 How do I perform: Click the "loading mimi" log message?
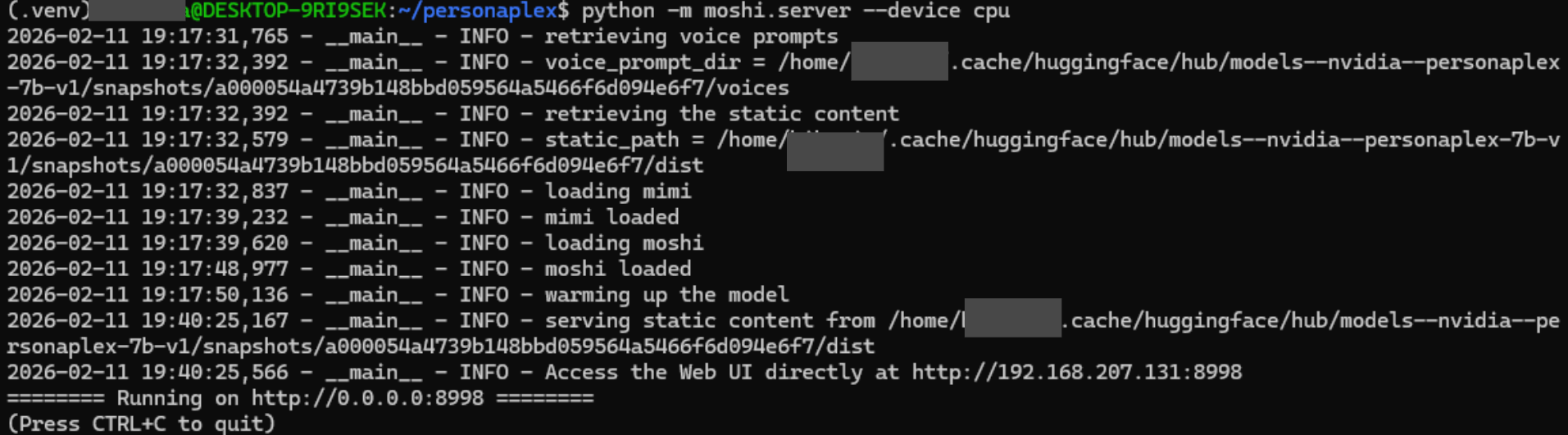tap(617, 192)
